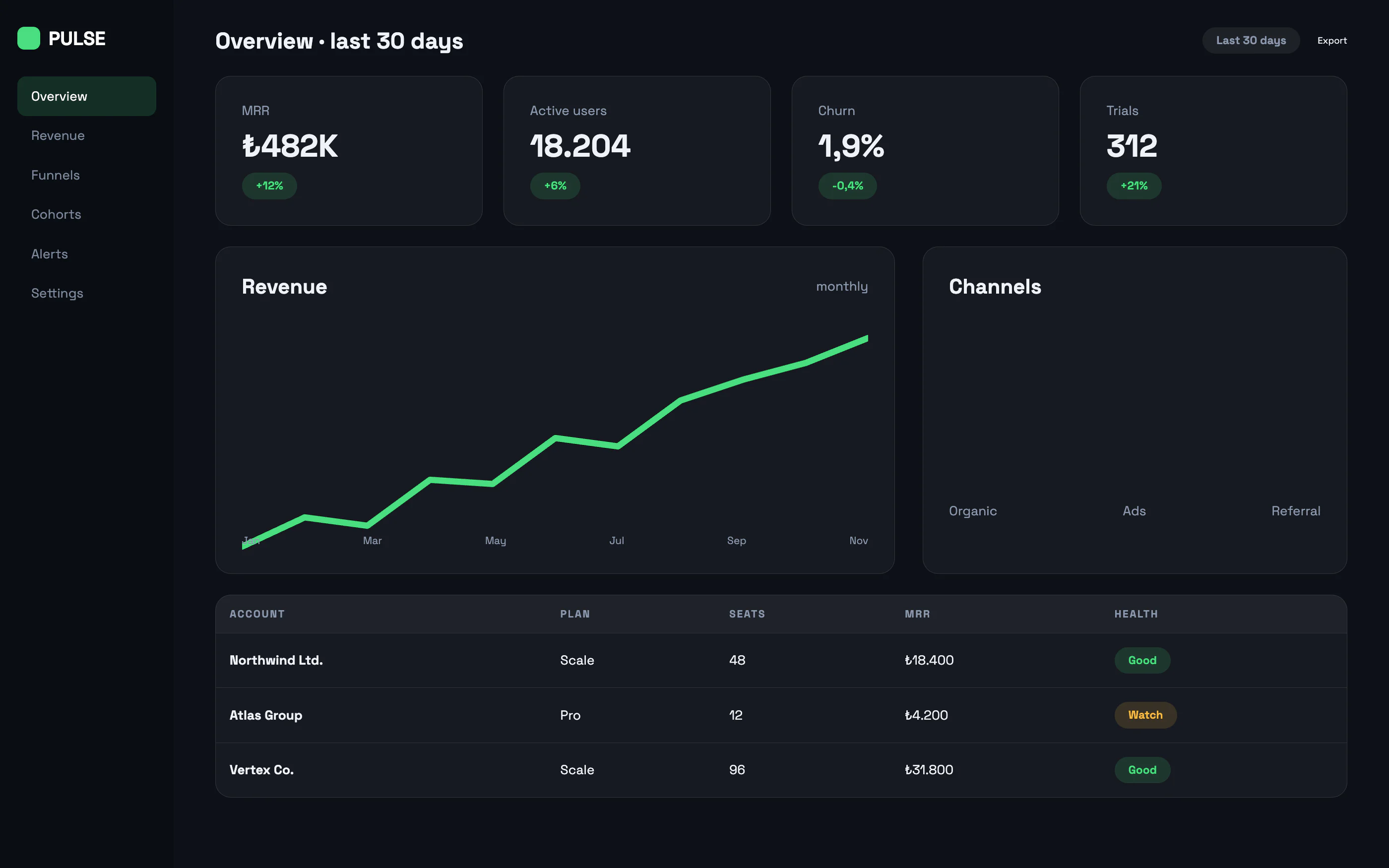Select Cohorts from the sidebar
The image size is (1389, 868).
(87, 214)
